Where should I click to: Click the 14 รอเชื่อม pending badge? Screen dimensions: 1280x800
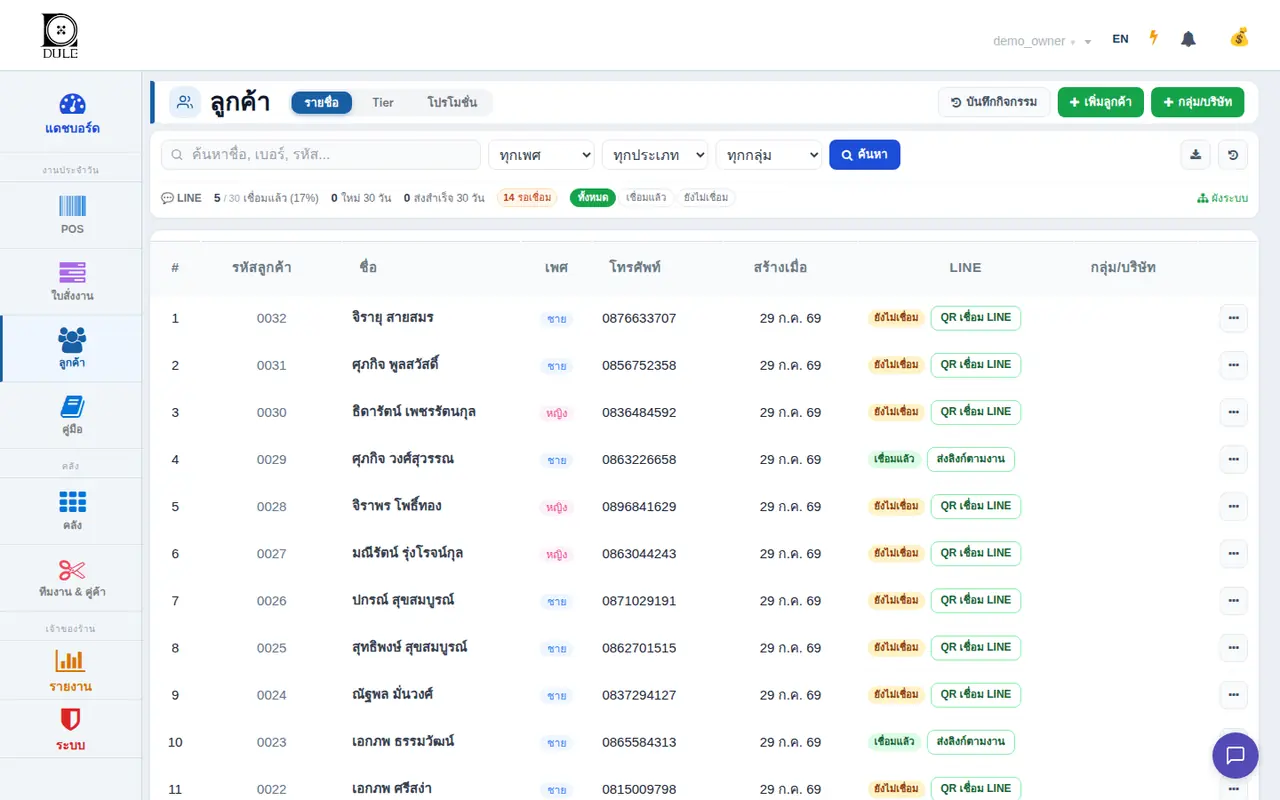click(527, 198)
